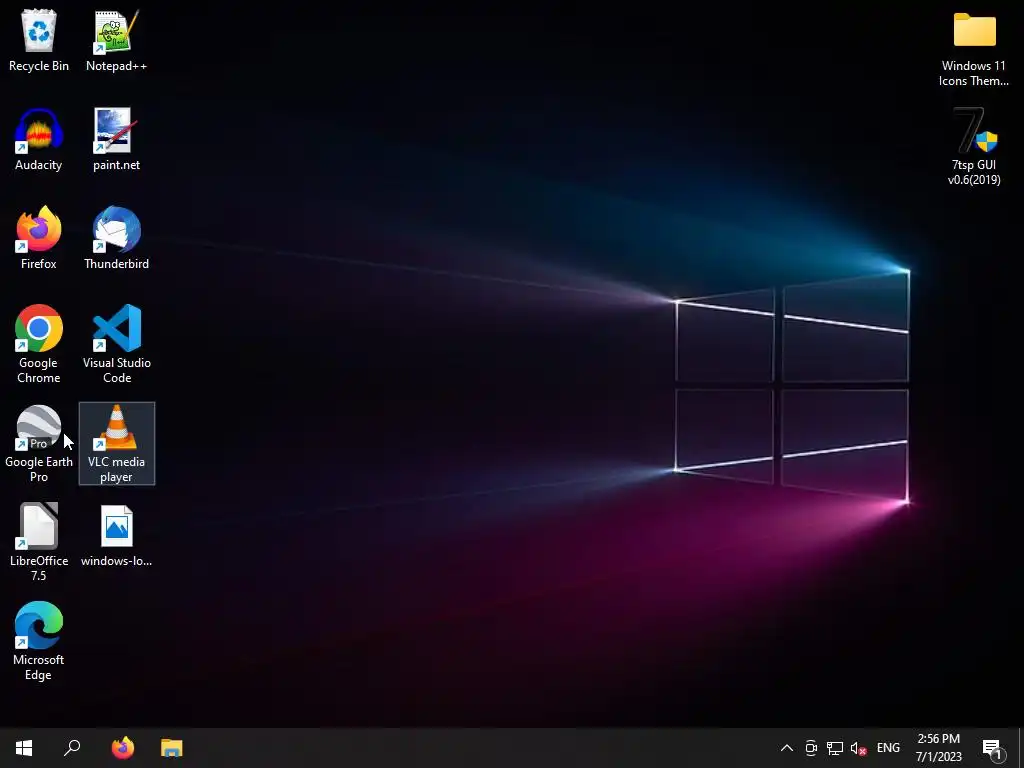Select the Notepad++ shortcut
The image size is (1024, 768).
pos(116,40)
